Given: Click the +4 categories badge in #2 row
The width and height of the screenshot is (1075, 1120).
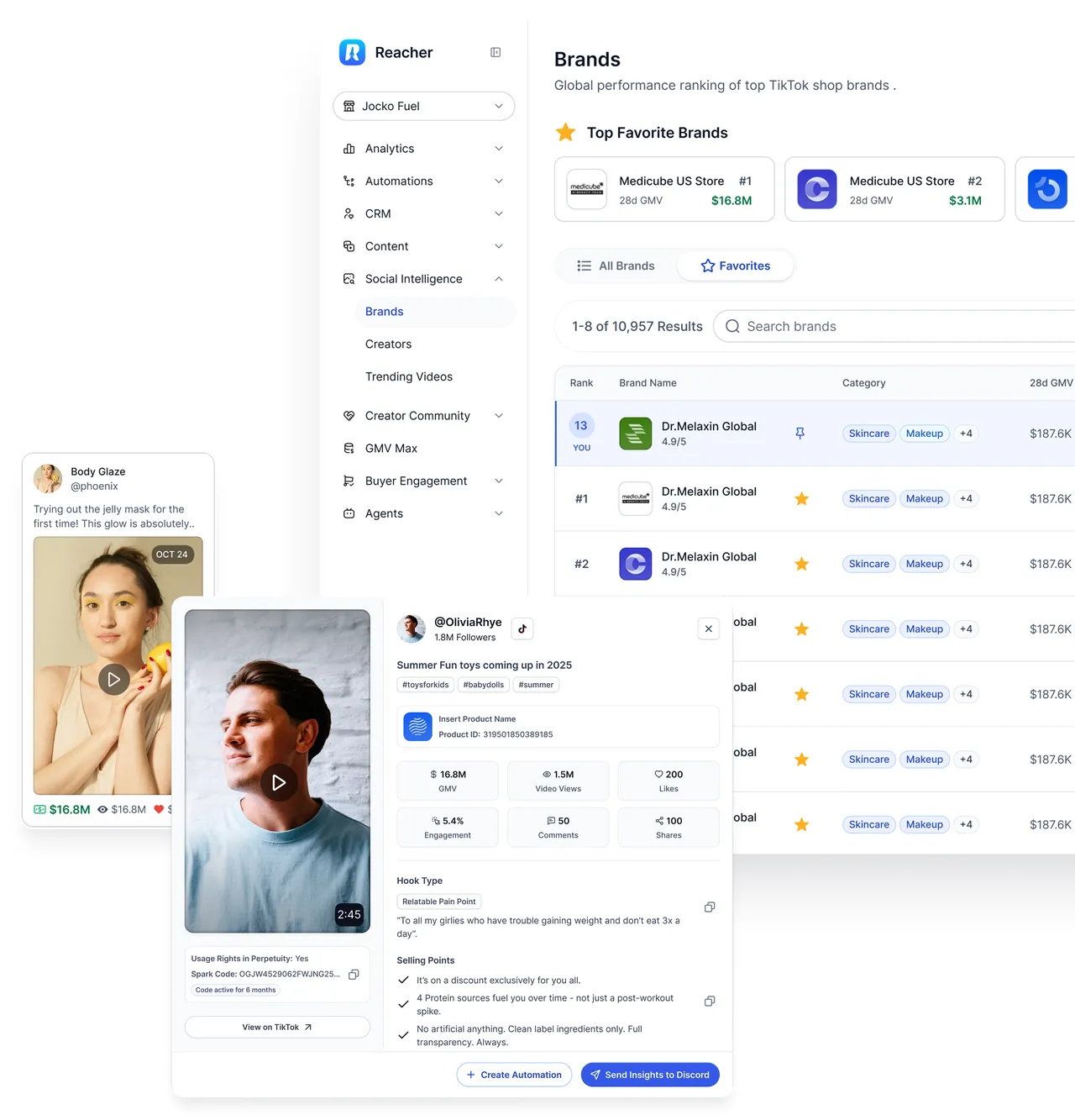Looking at the screenshot, I should pos(966,564).
